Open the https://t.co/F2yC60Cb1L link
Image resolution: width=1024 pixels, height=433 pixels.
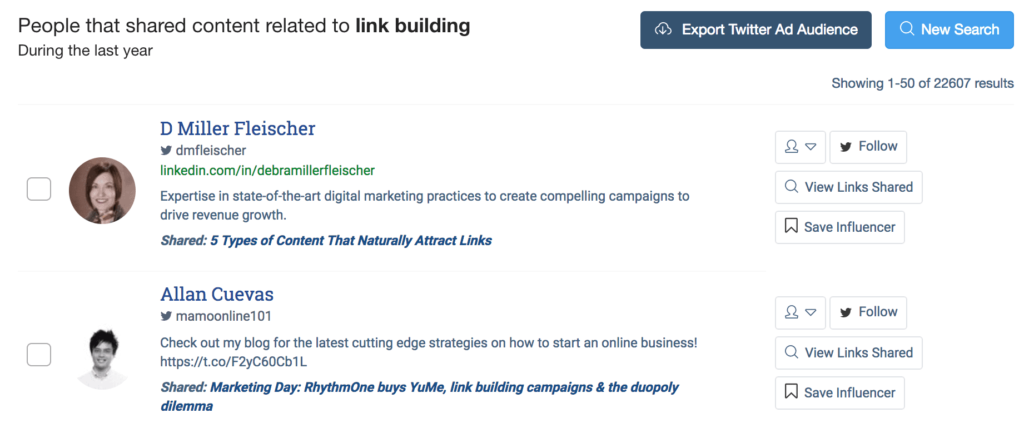233,361
